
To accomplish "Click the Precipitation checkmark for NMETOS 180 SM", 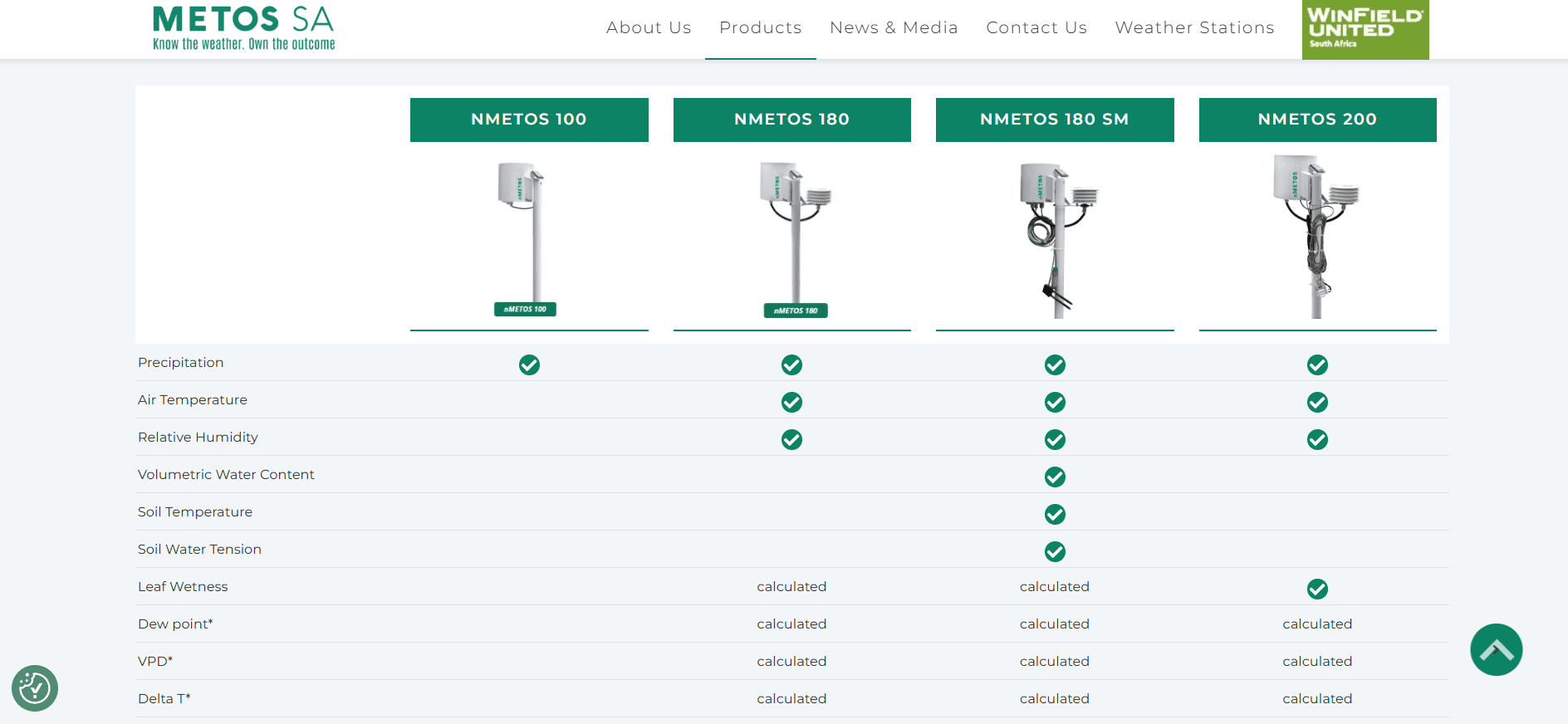I will pos(1055,364).
